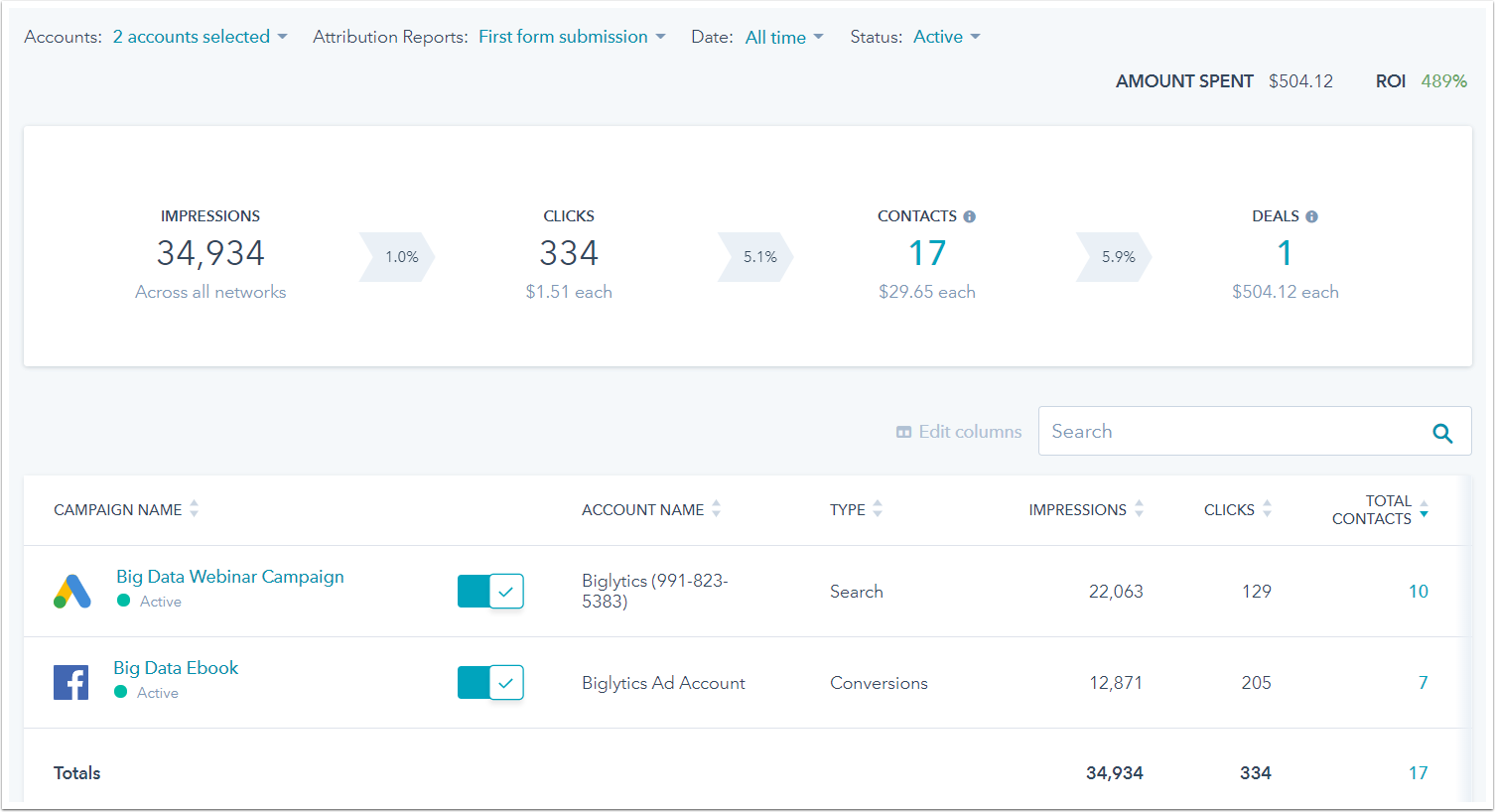Click the Deals info icon

[1311, 216]
